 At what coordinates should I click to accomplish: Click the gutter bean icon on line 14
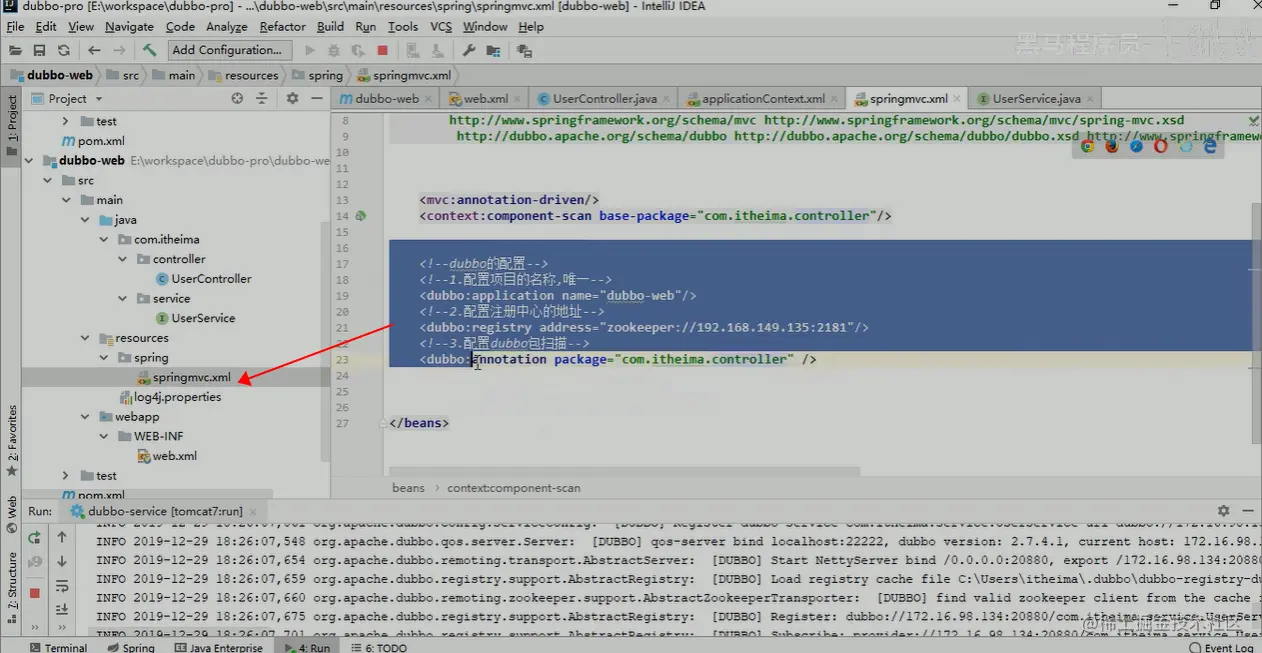361,216
